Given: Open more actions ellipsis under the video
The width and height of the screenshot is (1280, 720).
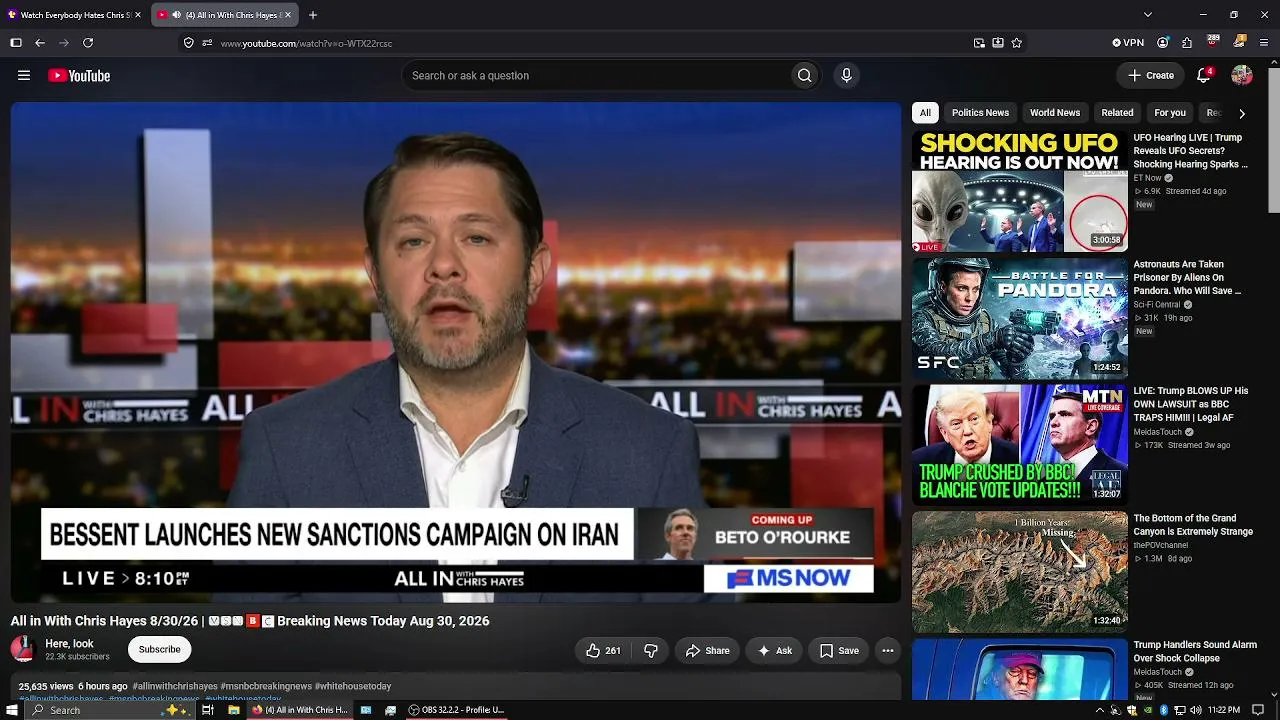Looking at the screenshot, I should pyautogui.click(x=887, y=651).
